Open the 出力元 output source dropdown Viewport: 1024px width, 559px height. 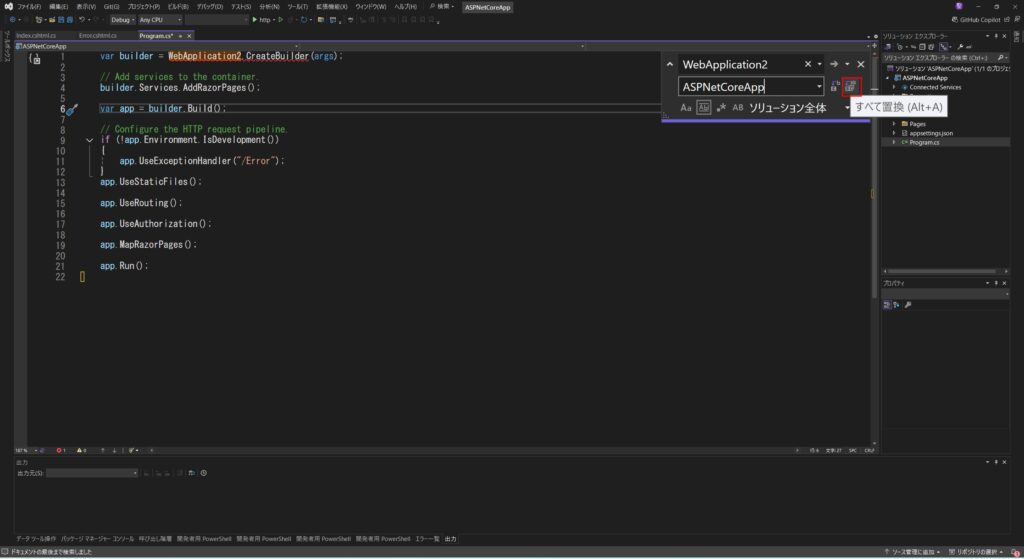coord(91,473)
